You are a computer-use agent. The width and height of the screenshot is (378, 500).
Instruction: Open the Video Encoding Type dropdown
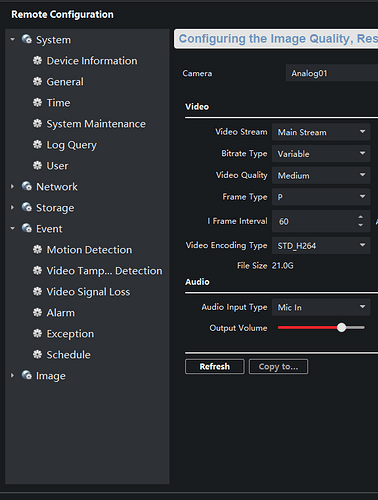(x=321, y=246)
